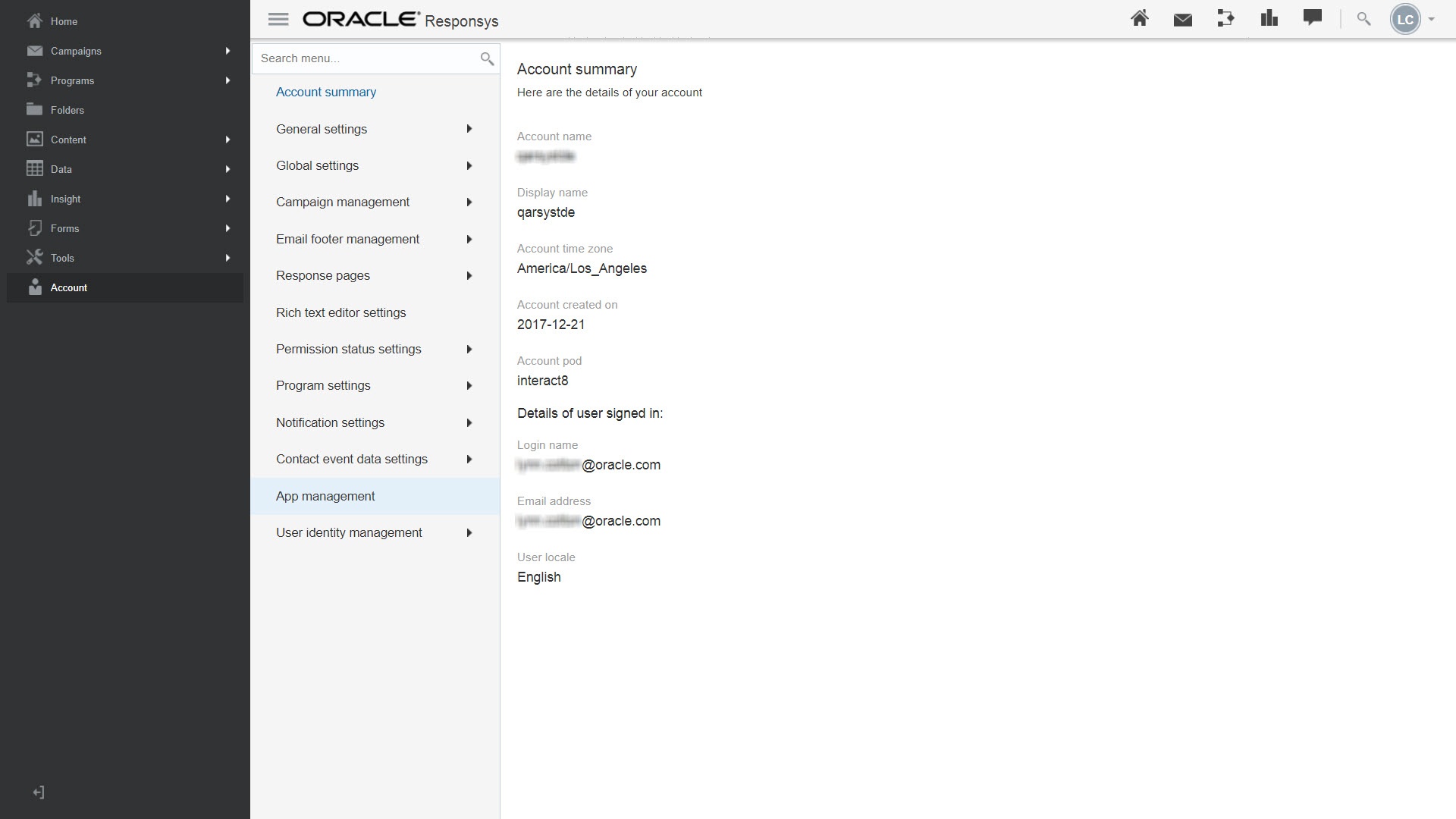This screenshot has width=1456, height=819.
Task: Click the search menu magnifier icon
Action: (x=487, y=58)
